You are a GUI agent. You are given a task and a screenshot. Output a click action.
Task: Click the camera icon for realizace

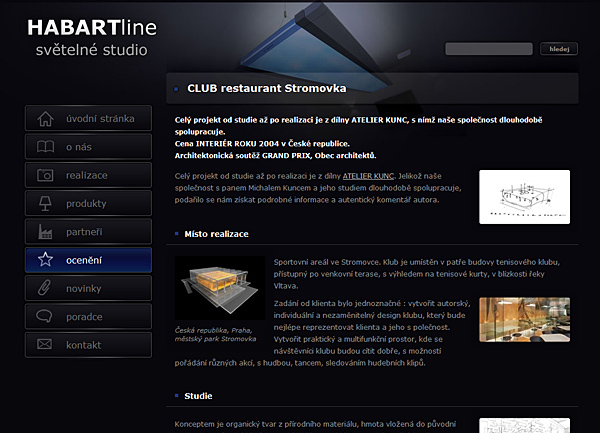click(x=45, y=175)
